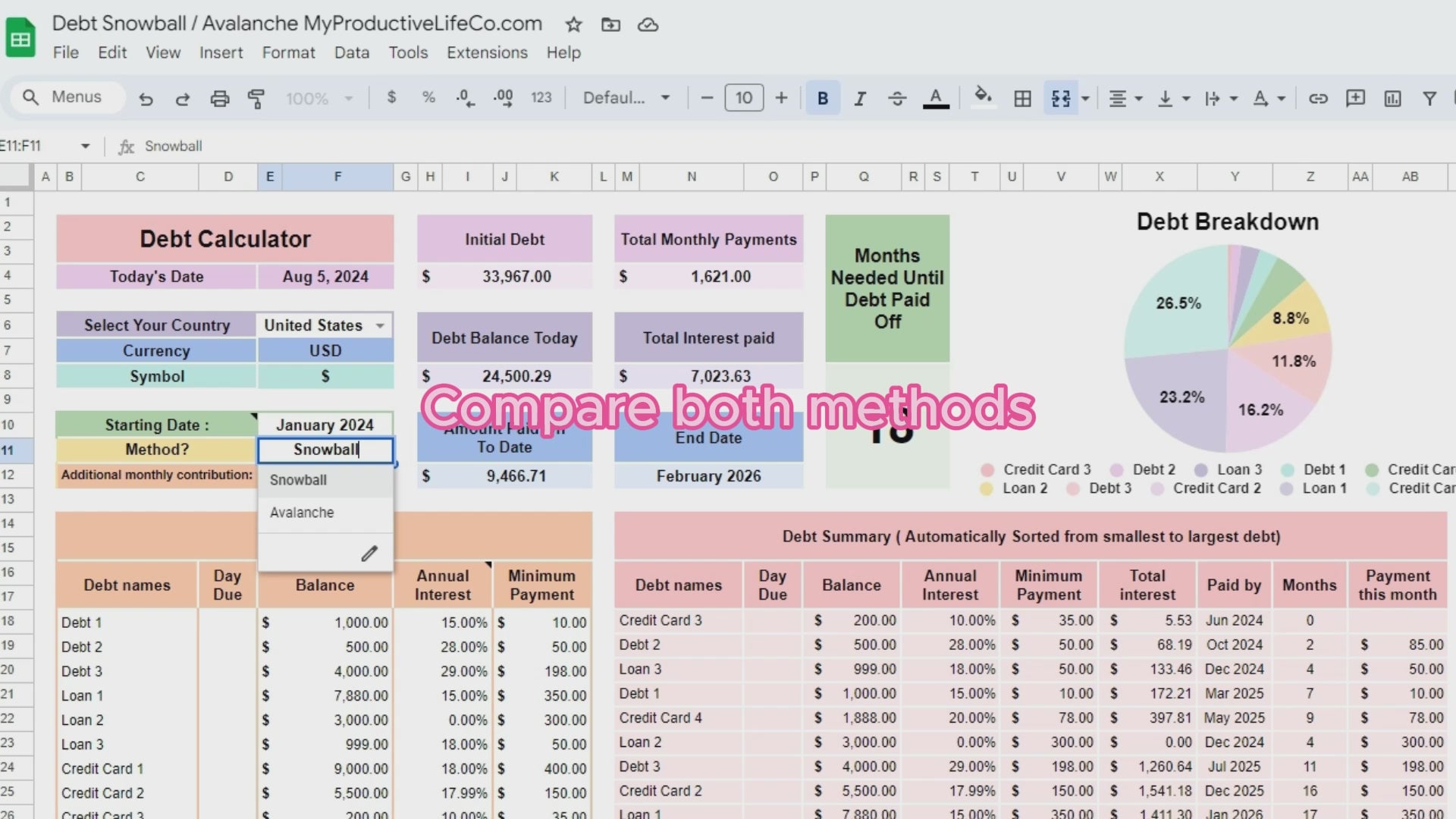This screenshot has width=1456, height=819.
Task: Expand the font selector dropdown
Action: click(x=665, y=98)
